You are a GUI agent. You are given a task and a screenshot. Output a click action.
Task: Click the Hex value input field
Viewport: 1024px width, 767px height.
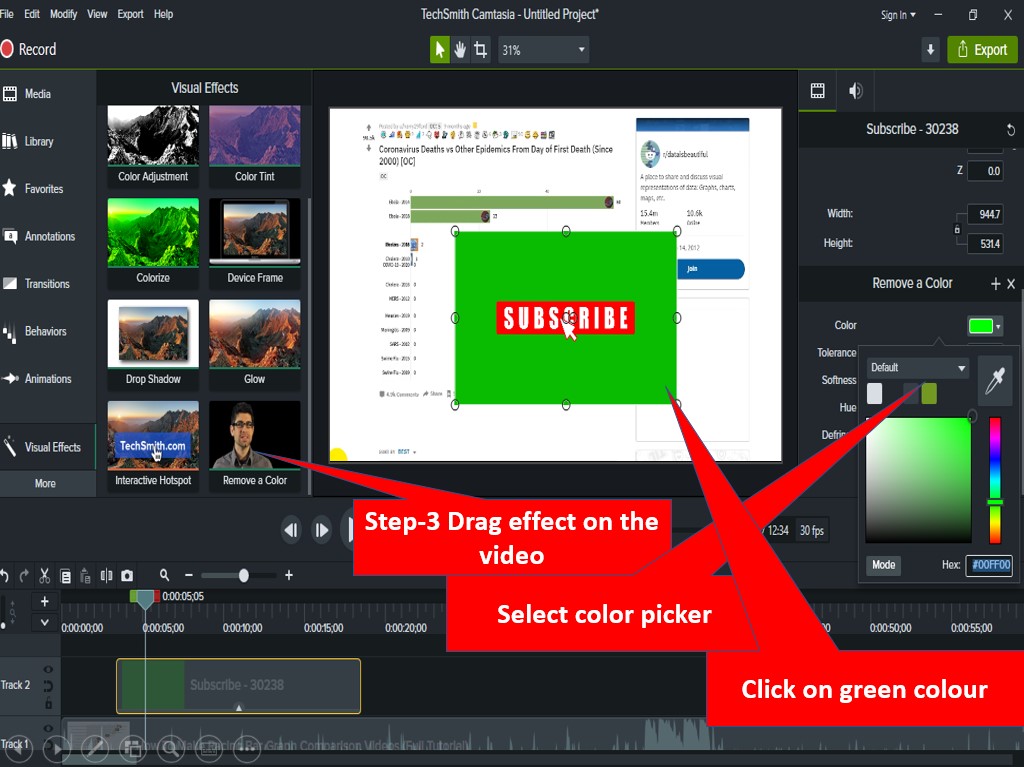pyautogui.click(x=989, y=565)
